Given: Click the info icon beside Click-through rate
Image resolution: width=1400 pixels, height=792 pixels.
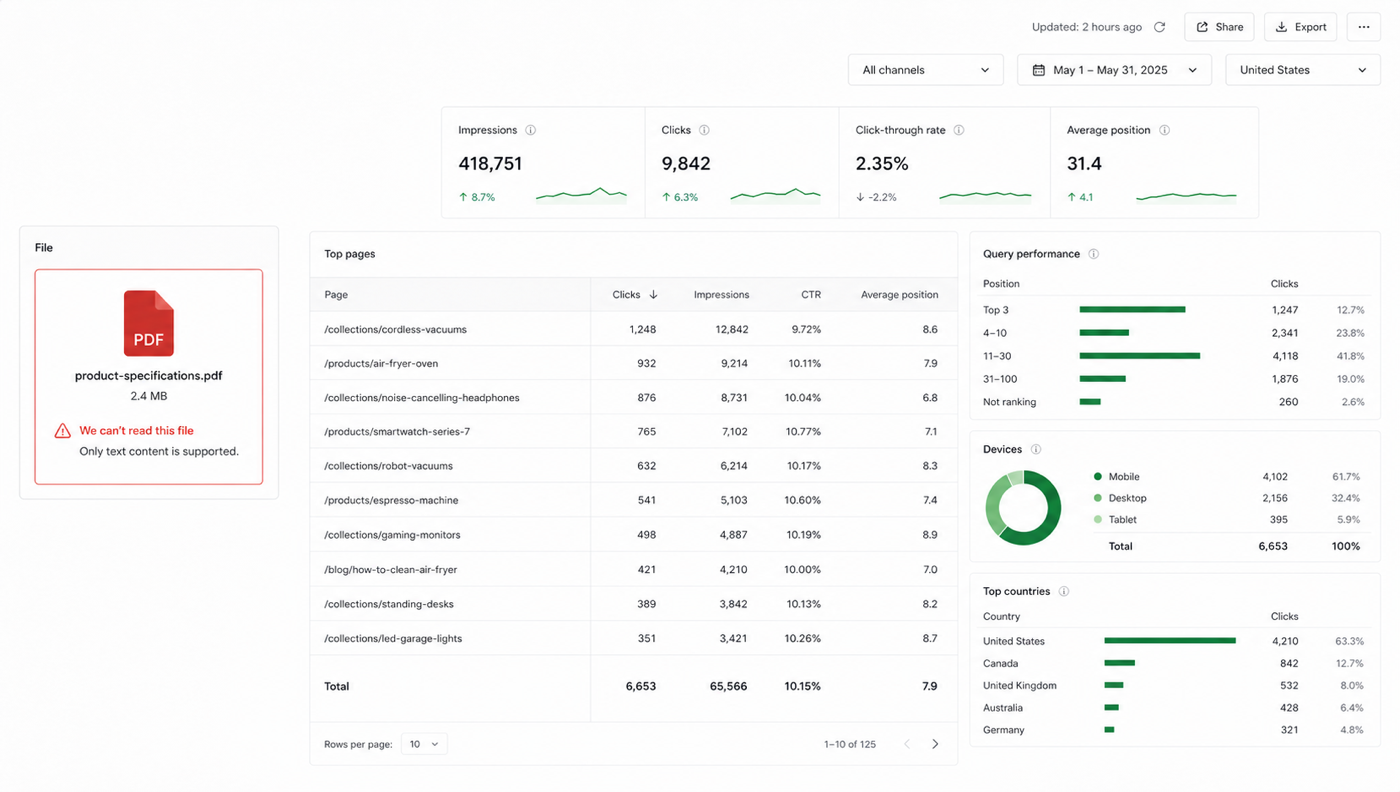Looking at the screenshot, I should click(x=959, y=130).
